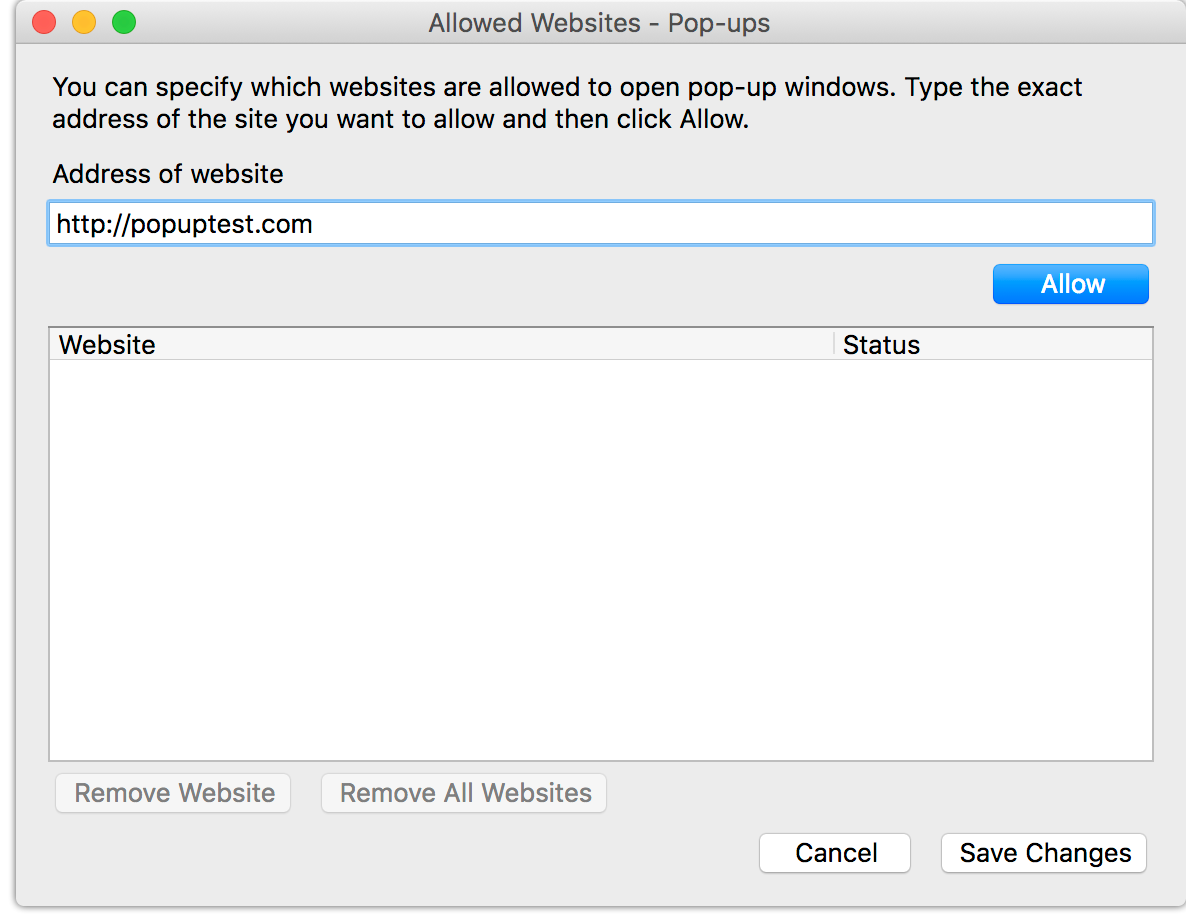The width and height of the screenshot is (1186, 922).
Task: Click the 'then click Allow' instruction line
Action: [400, 120]
